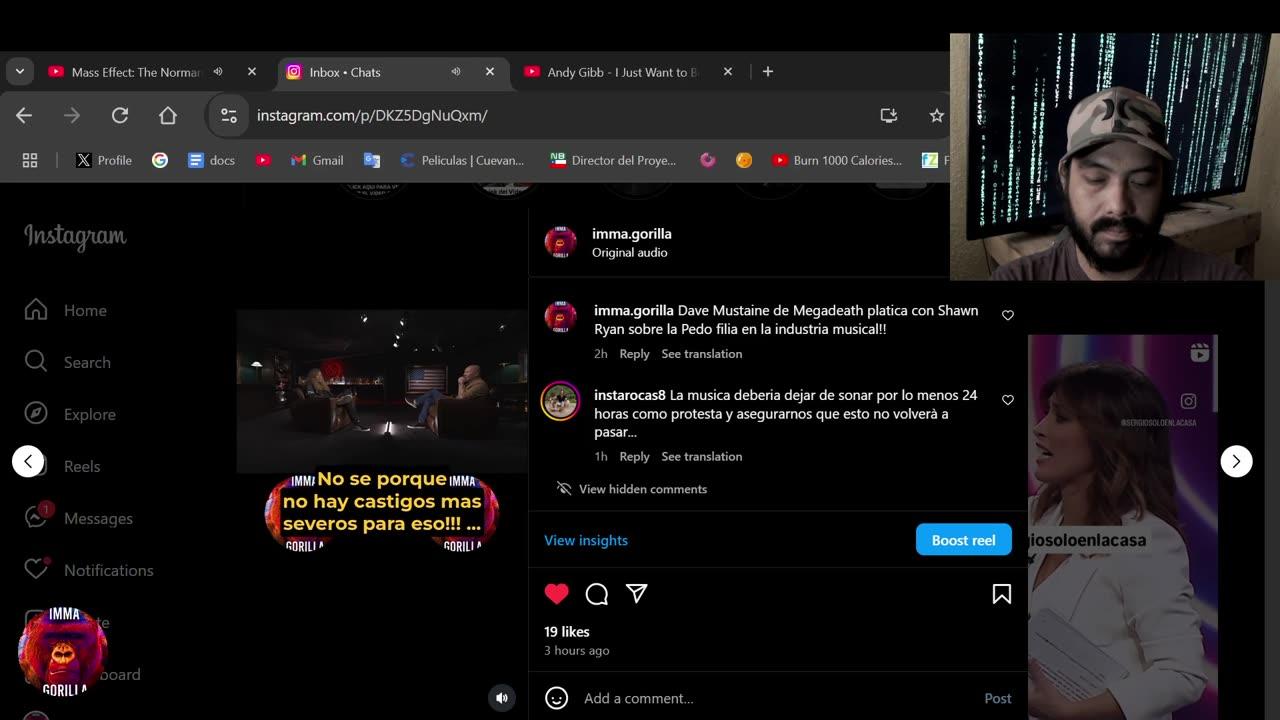This screenshot has height=720, width=1280.
Task: Install app icon in address bar
Action: [889, 116]
